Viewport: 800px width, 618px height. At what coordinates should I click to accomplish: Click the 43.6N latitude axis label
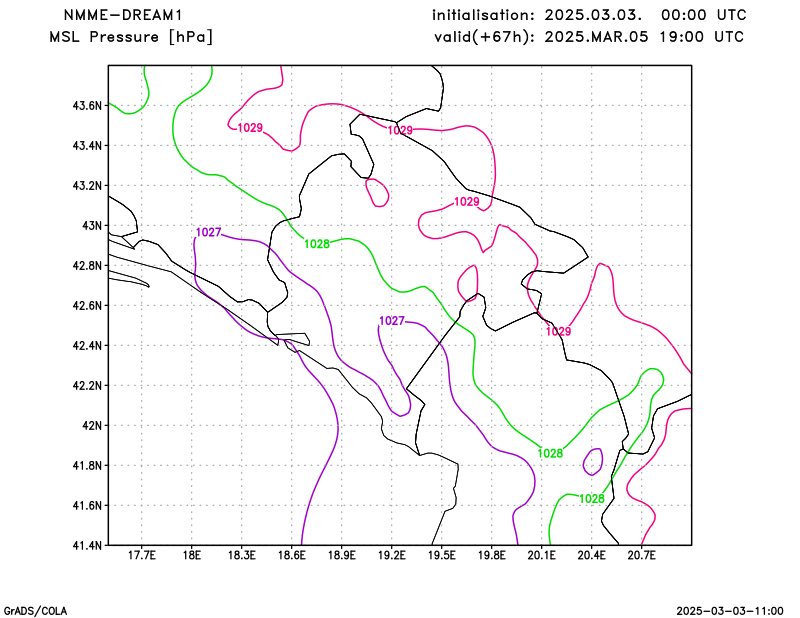tap(87, 106)
